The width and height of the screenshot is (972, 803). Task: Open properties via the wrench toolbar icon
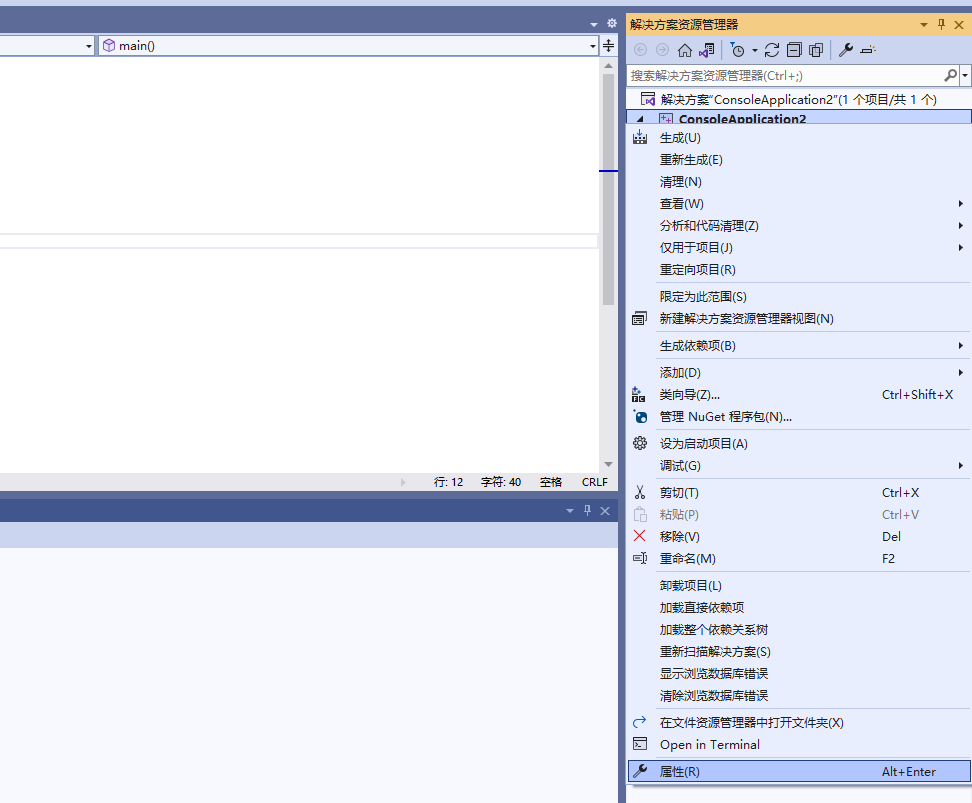click(x=846, y=50)
